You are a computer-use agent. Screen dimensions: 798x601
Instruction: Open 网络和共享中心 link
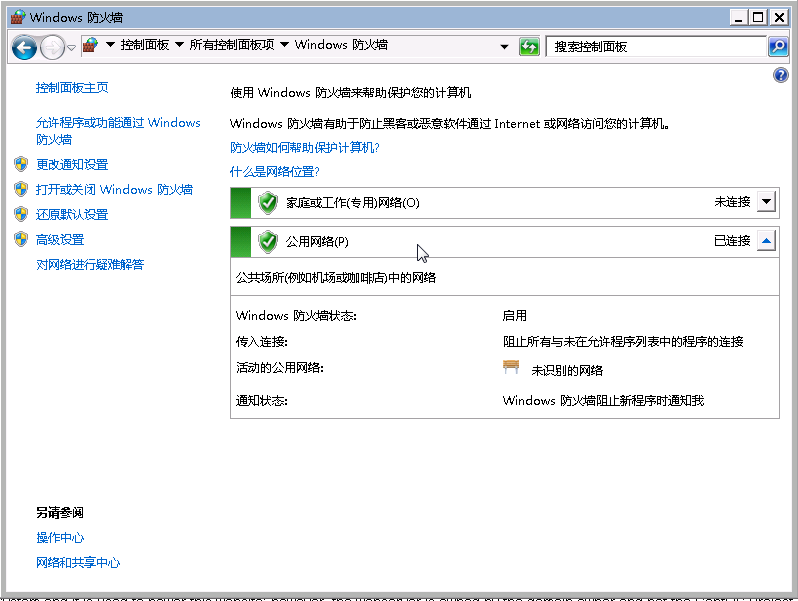(78, 563)
